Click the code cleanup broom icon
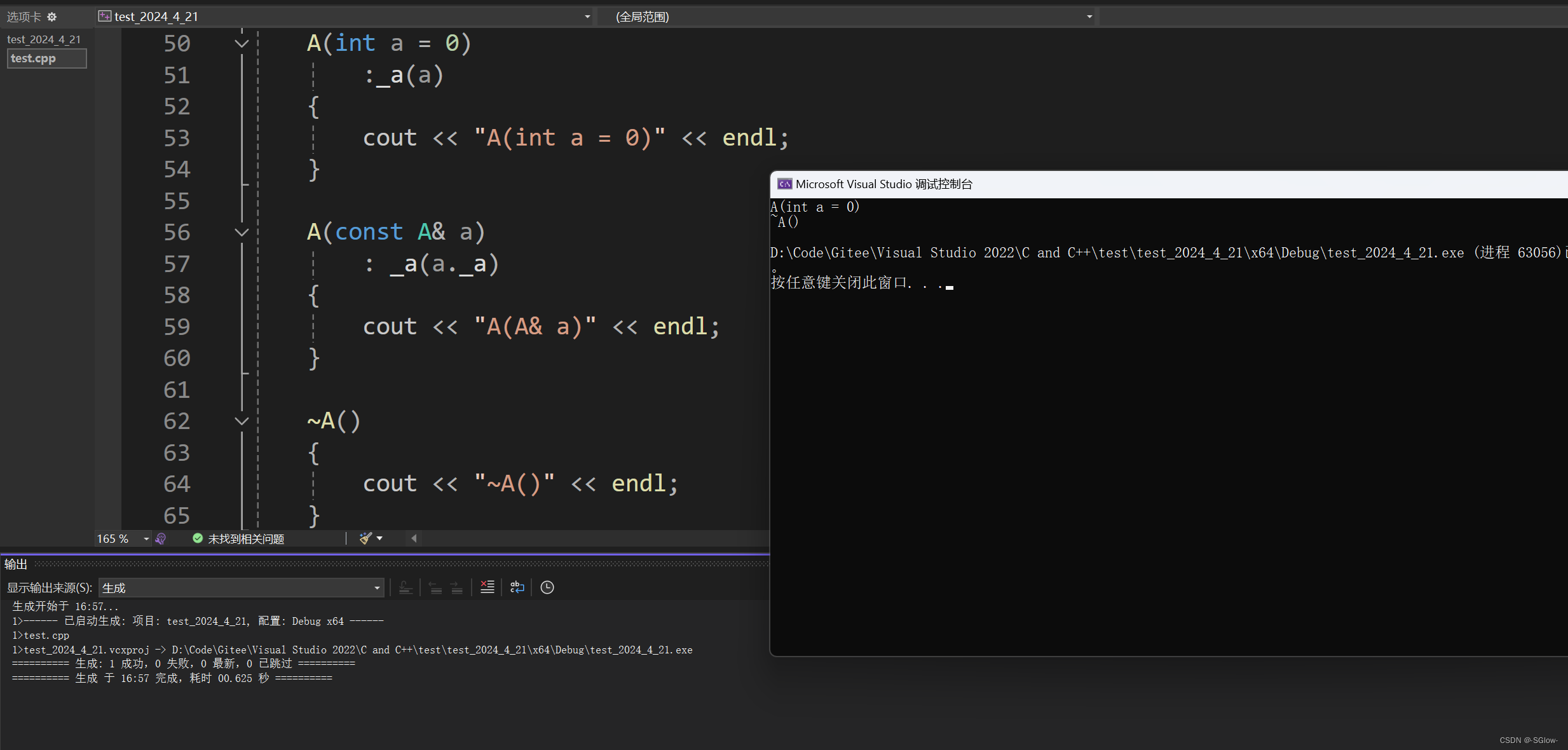The width and height of the screenshot is (1568, 750). 365,538
